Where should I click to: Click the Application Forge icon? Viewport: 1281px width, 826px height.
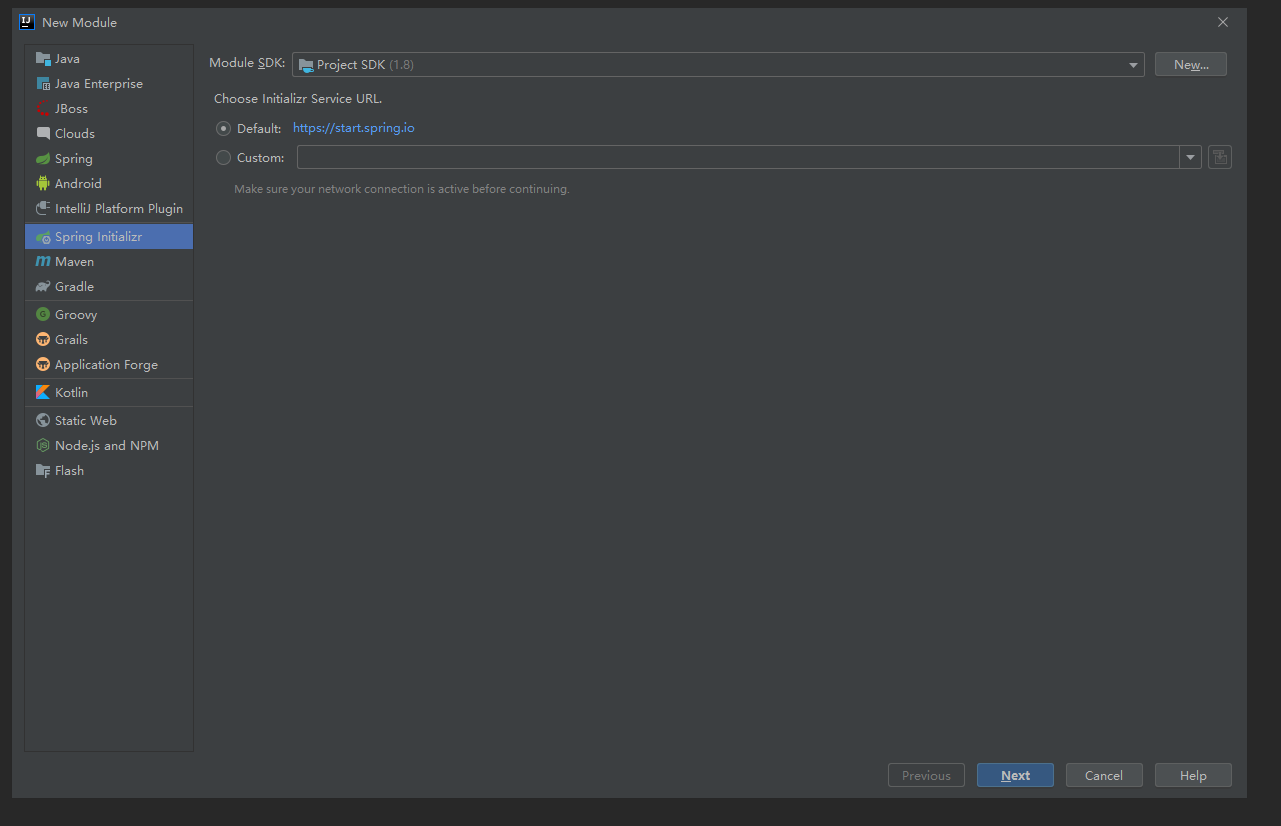[43, 365]
